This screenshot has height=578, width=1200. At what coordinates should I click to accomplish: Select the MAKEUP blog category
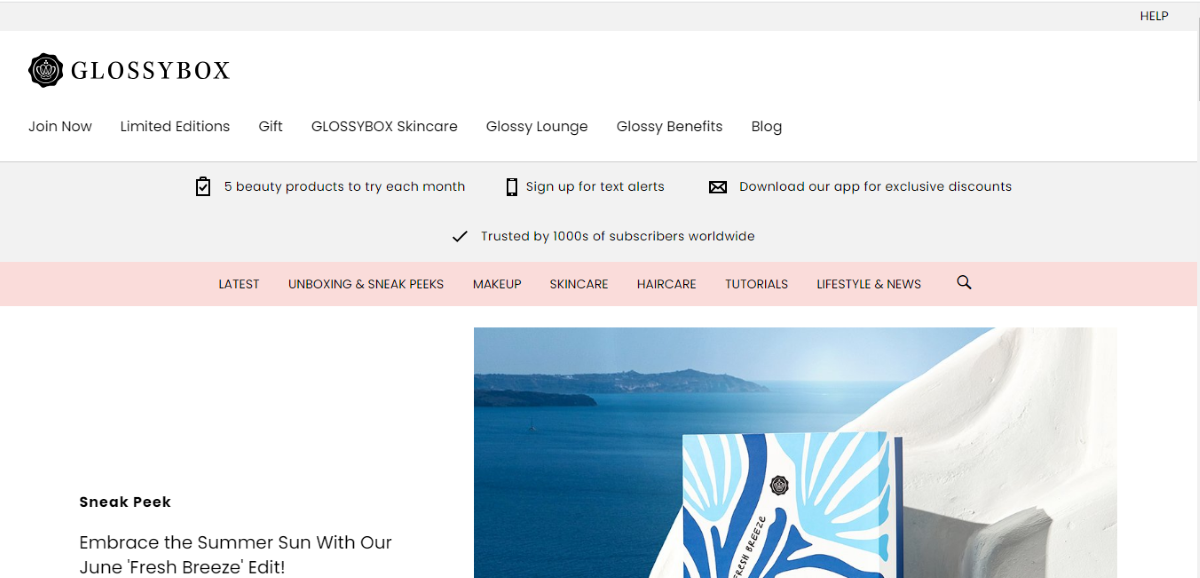(497, 284)
